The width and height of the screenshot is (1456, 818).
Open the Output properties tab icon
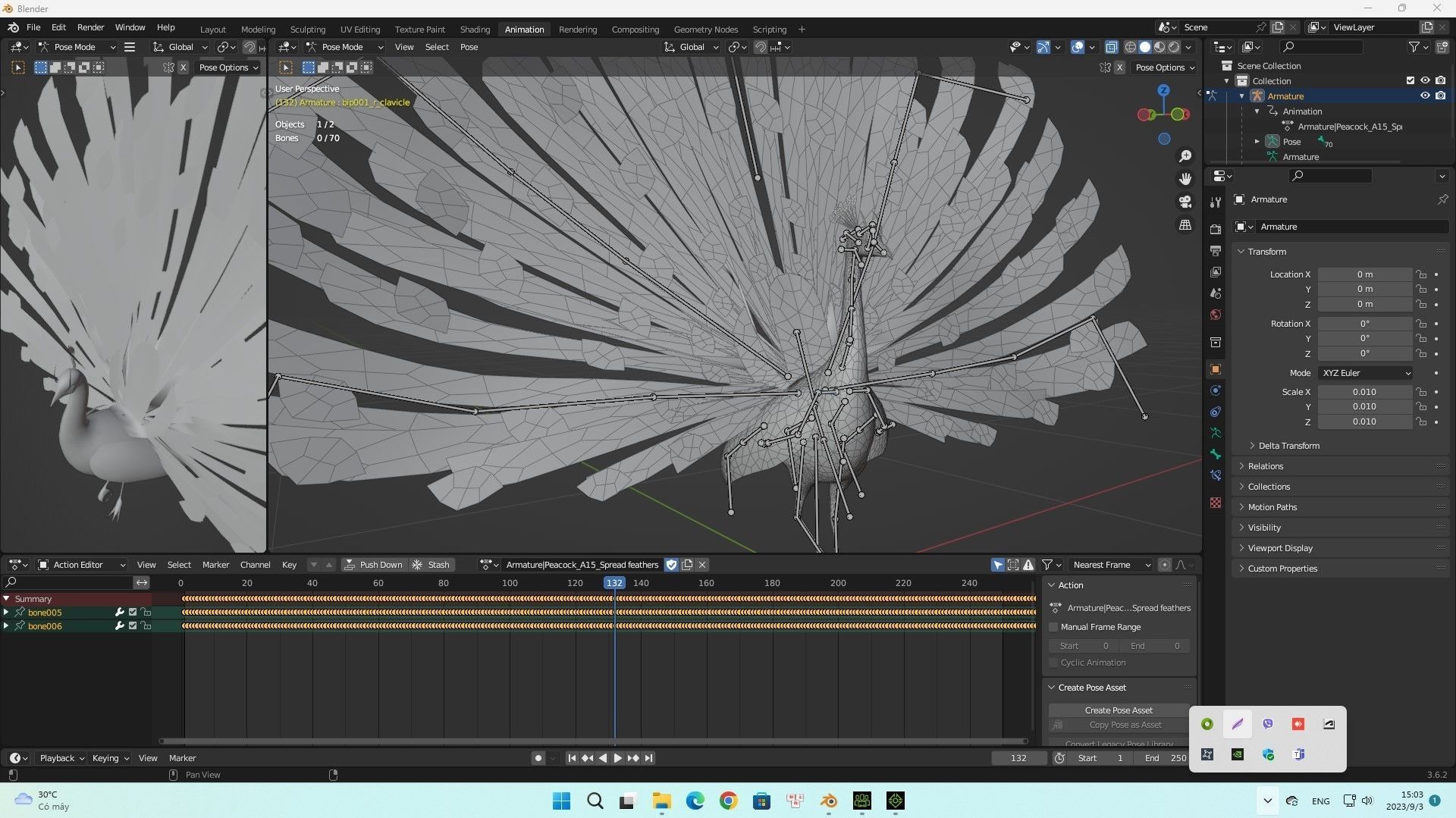point(1216,250)
